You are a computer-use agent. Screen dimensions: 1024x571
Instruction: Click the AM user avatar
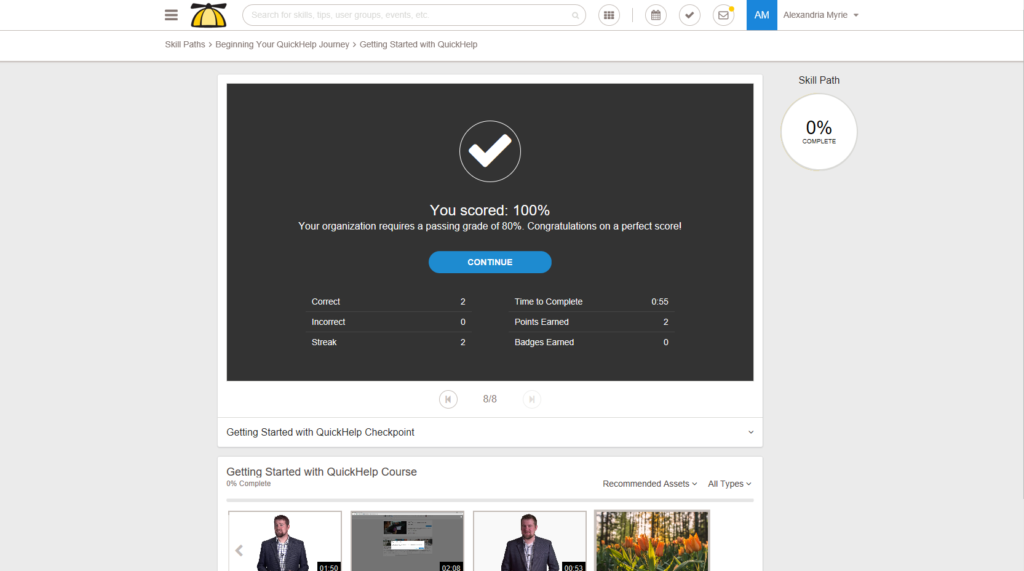tap(761, 15)
